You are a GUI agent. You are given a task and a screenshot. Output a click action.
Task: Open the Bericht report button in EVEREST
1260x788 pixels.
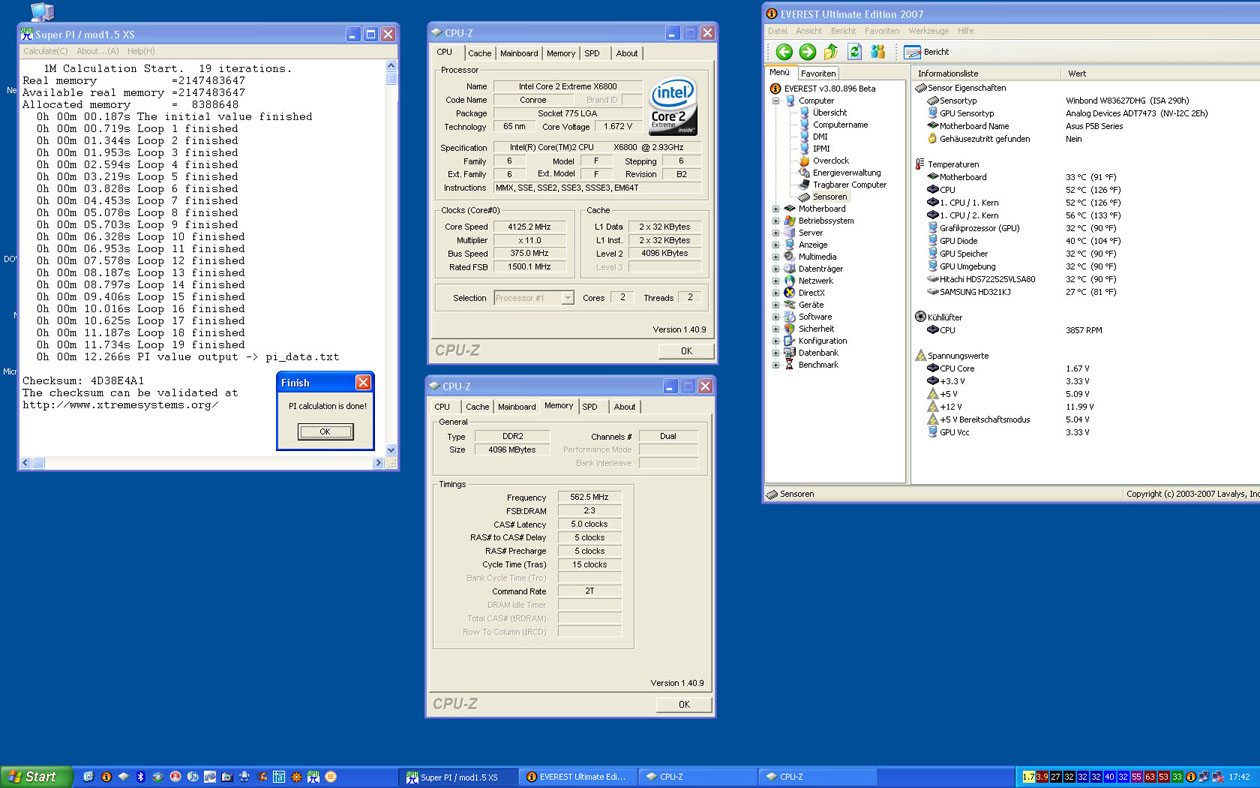click(927, 52)
